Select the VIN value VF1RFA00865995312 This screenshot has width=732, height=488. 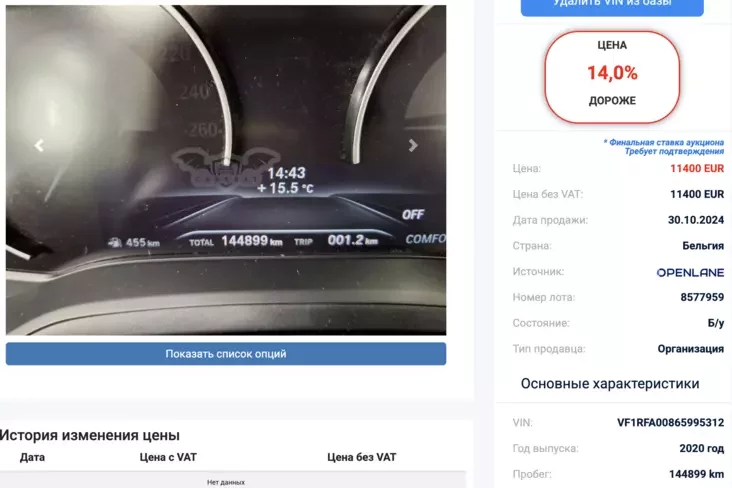[x=670, y=423]
